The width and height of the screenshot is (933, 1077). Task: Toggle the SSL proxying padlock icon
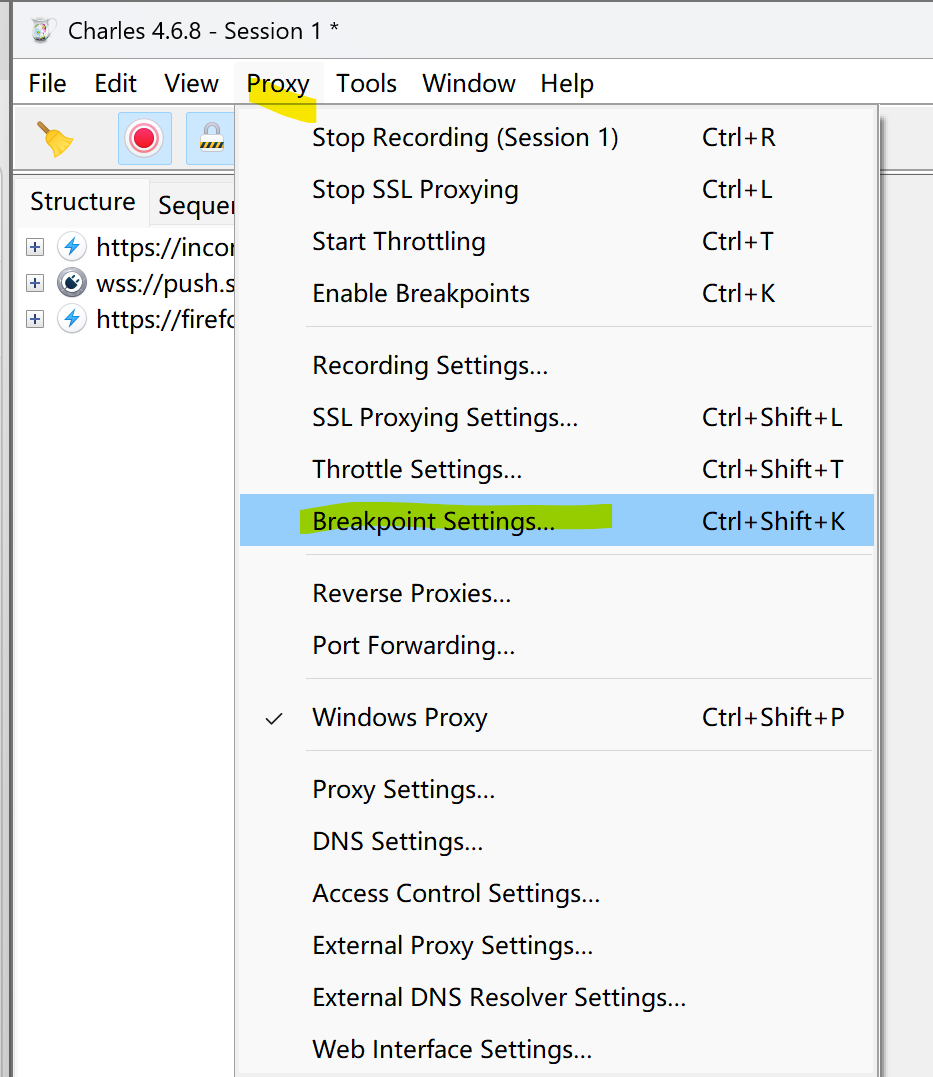pos(211,139)
